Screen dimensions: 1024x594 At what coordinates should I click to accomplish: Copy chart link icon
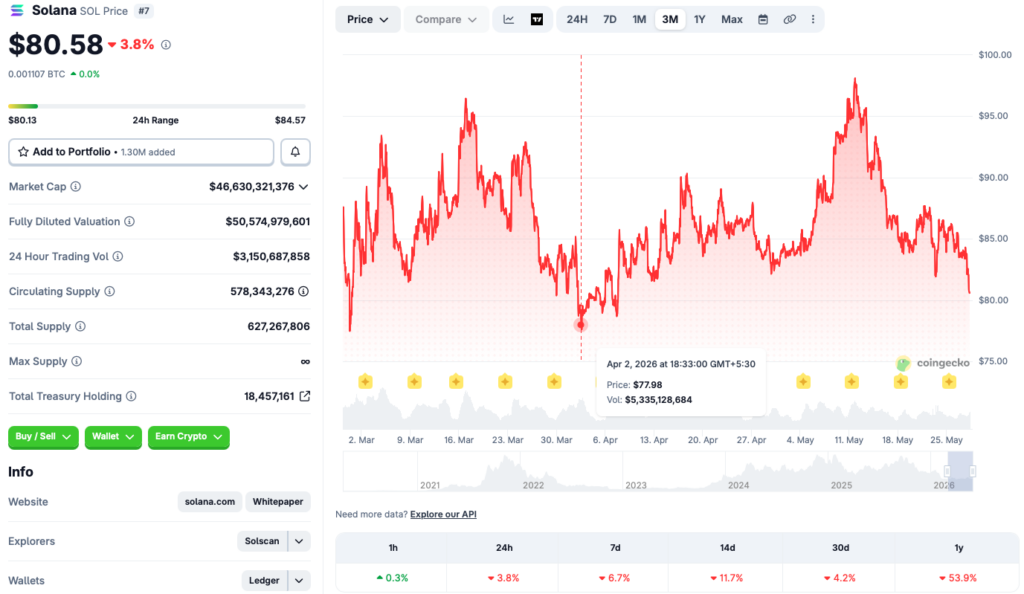click(x=790, y=20)
